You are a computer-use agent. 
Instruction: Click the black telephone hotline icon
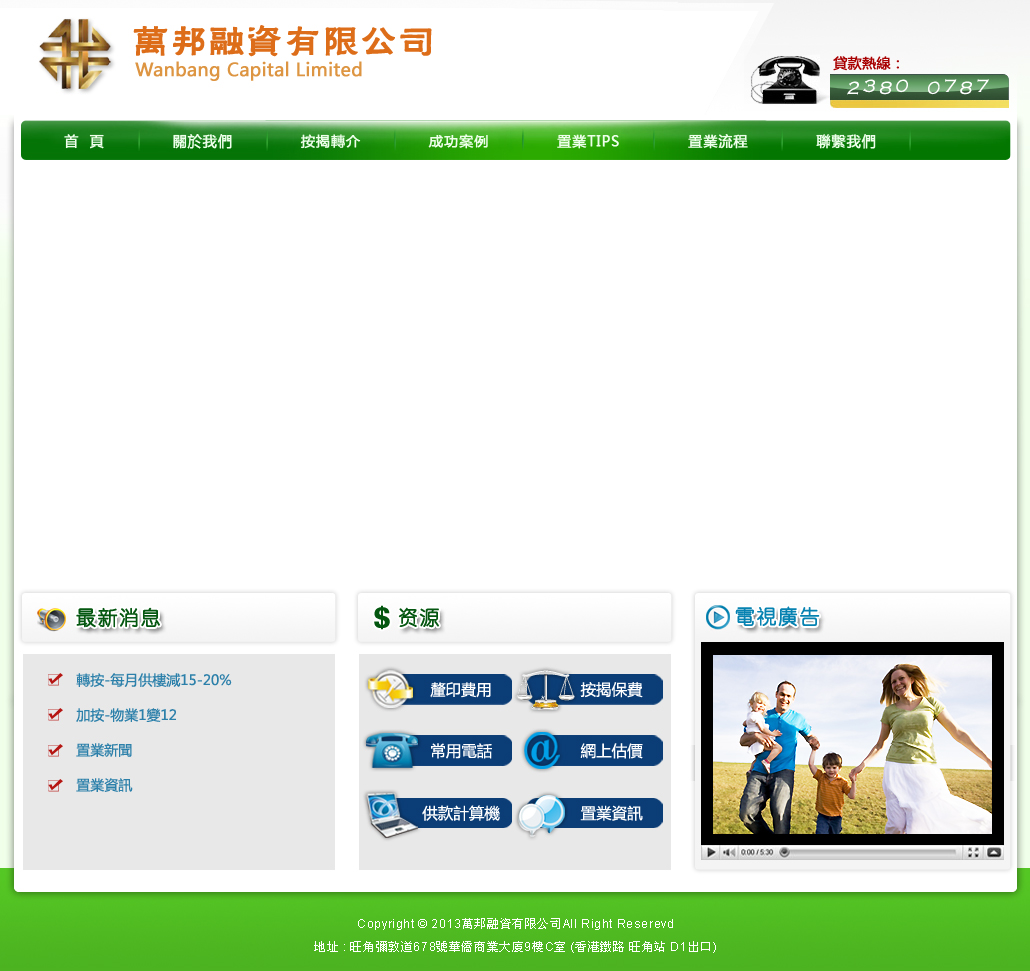[785, 80]
